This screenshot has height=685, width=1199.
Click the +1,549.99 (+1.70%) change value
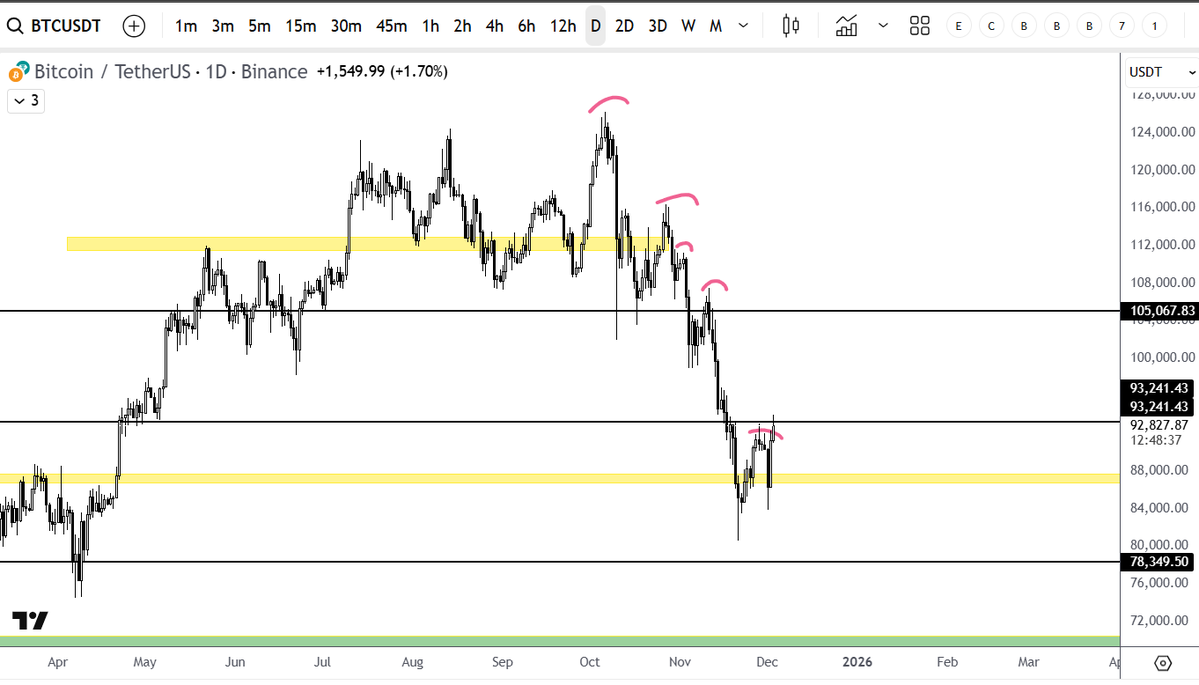tap(382, 71)
